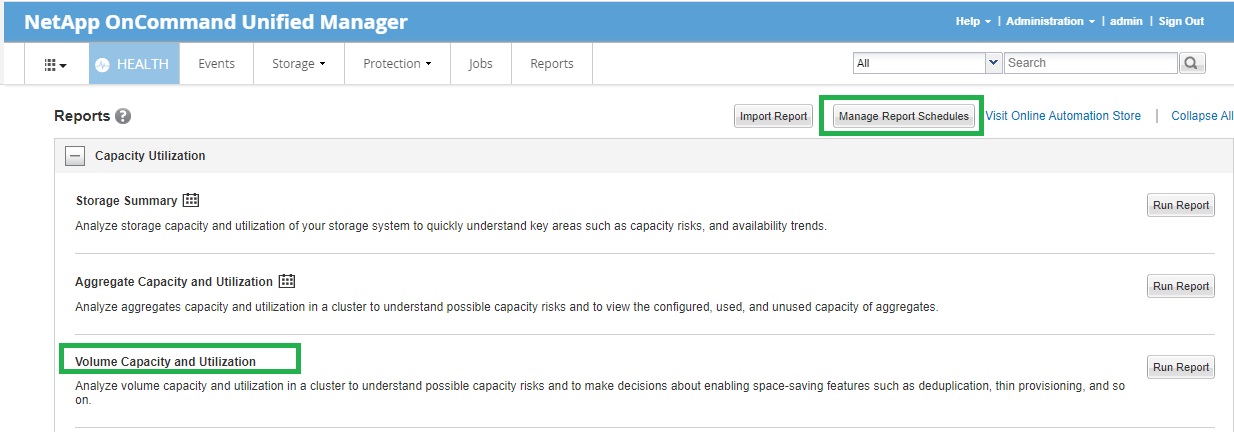Open the Administration dropdown menu

point(1048,21)
